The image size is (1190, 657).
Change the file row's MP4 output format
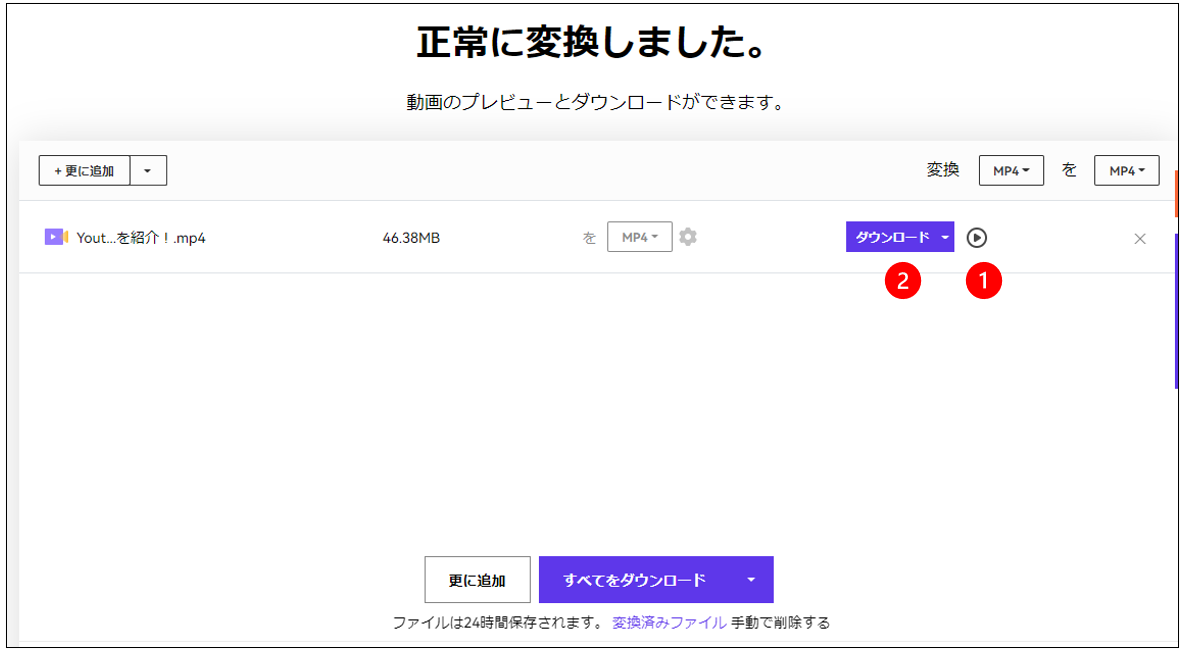(640, 237)
